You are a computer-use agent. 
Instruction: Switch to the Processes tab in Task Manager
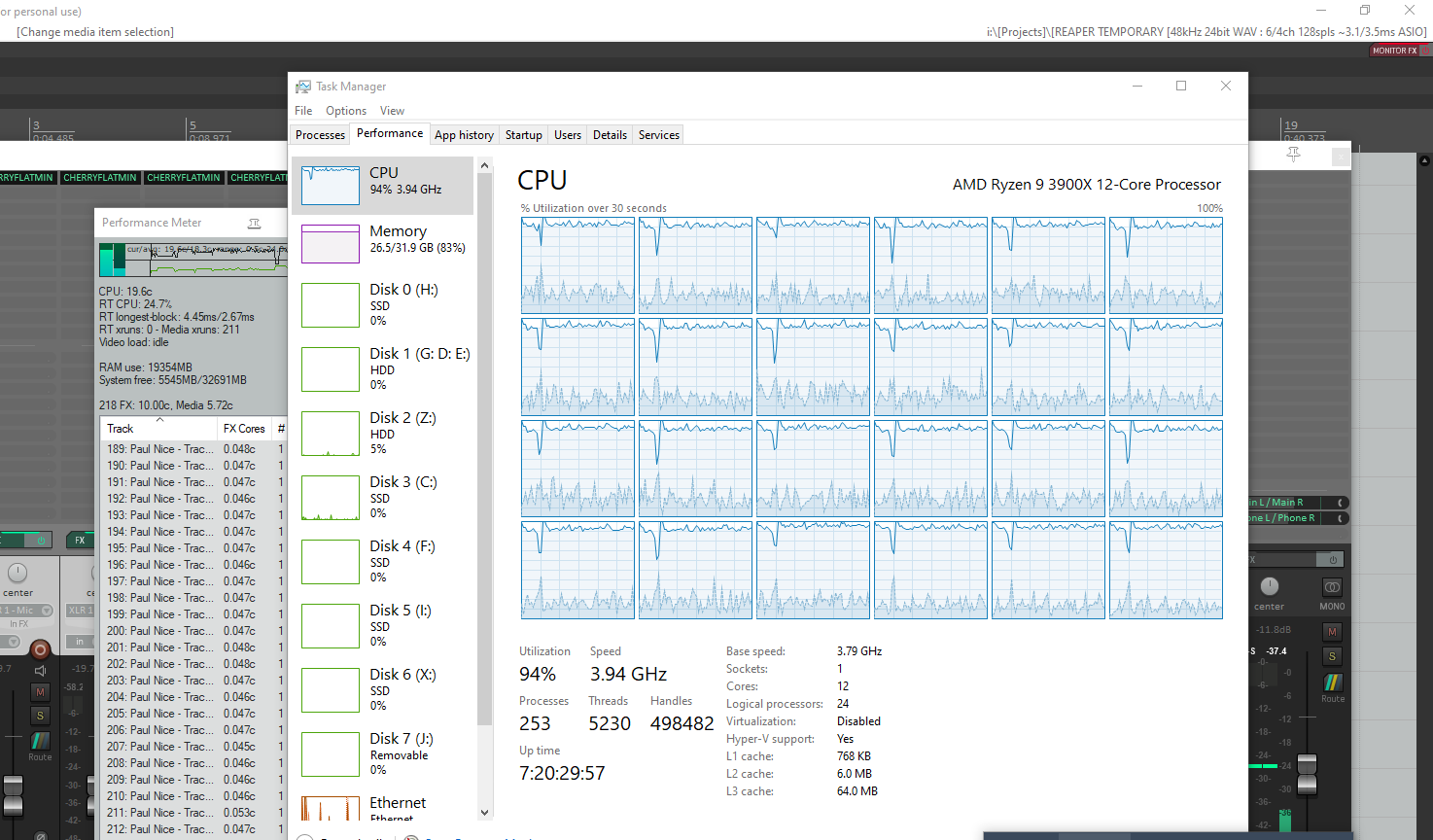point(320,135)
